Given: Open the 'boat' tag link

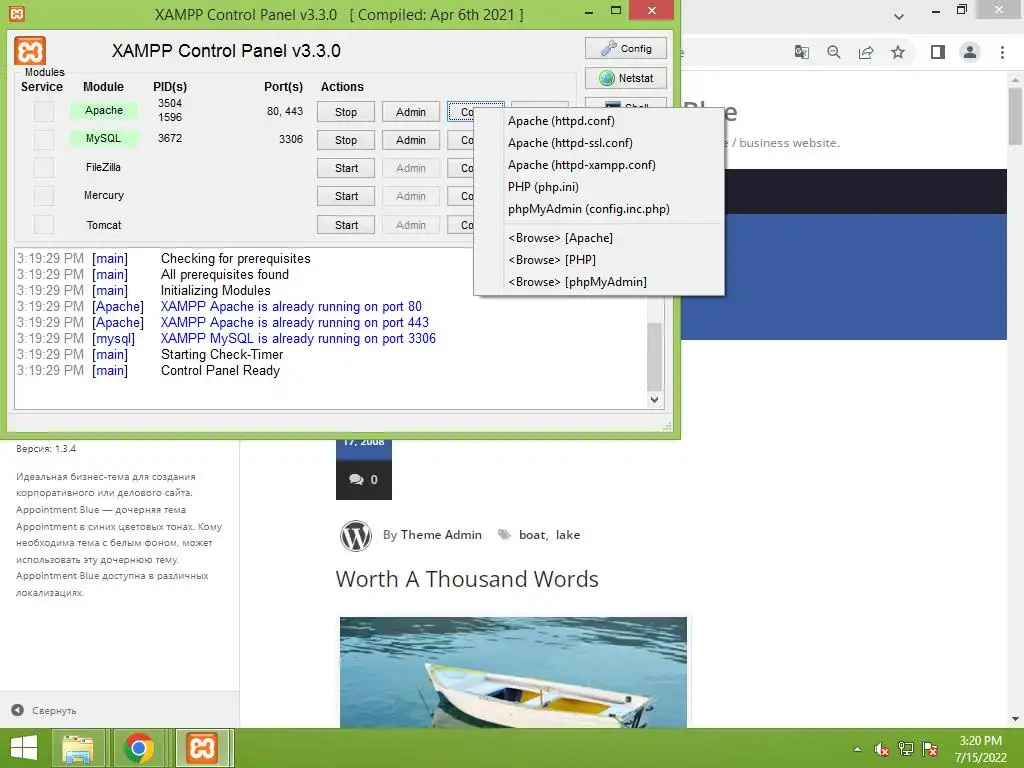Looking at the screenshot, I should tap(532, 535).
